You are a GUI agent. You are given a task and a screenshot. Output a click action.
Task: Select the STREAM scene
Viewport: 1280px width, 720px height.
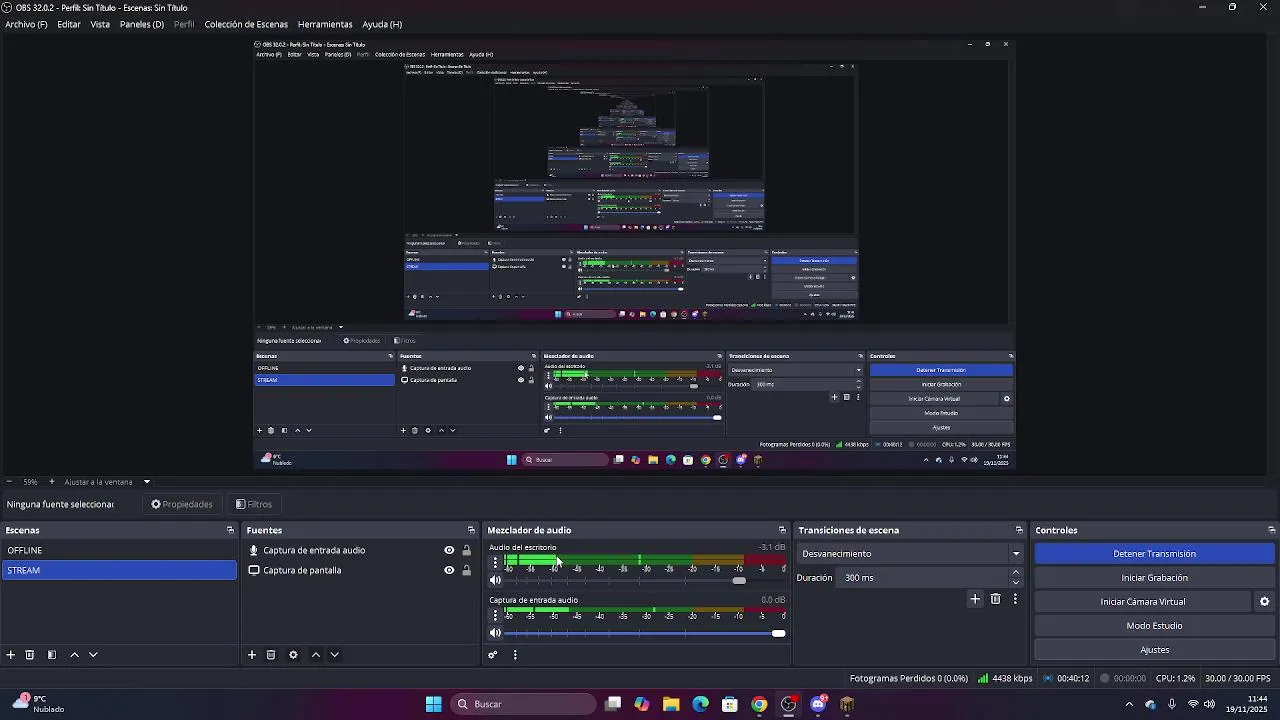(119, 570)
